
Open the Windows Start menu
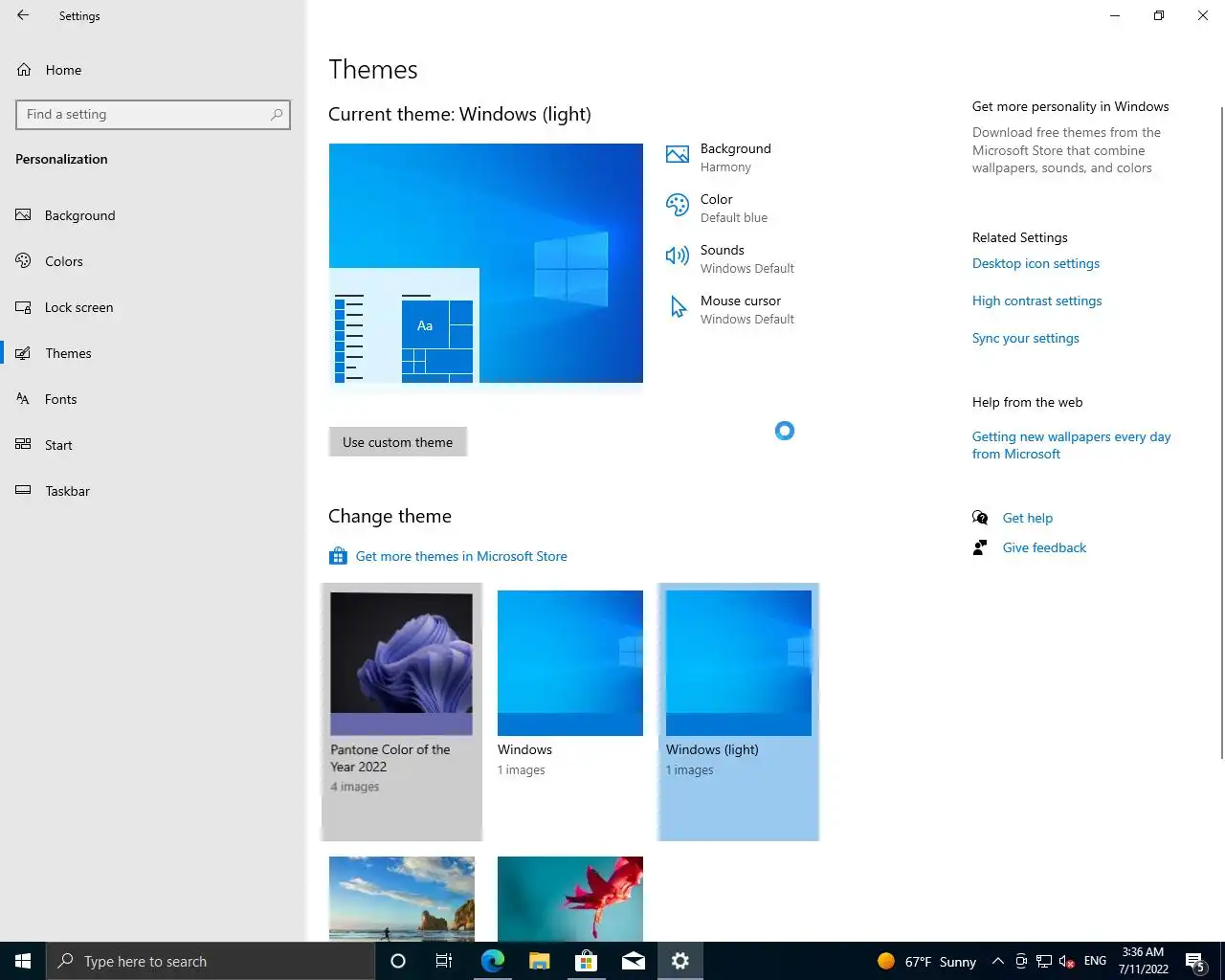click(x=23, y=961)
